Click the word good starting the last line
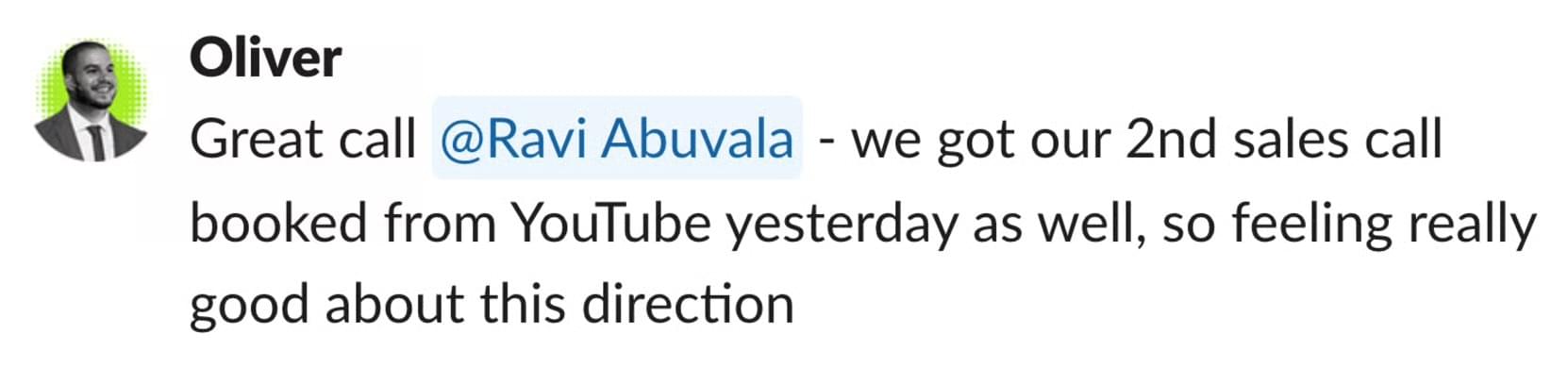1568x368 pixels. 250,307
